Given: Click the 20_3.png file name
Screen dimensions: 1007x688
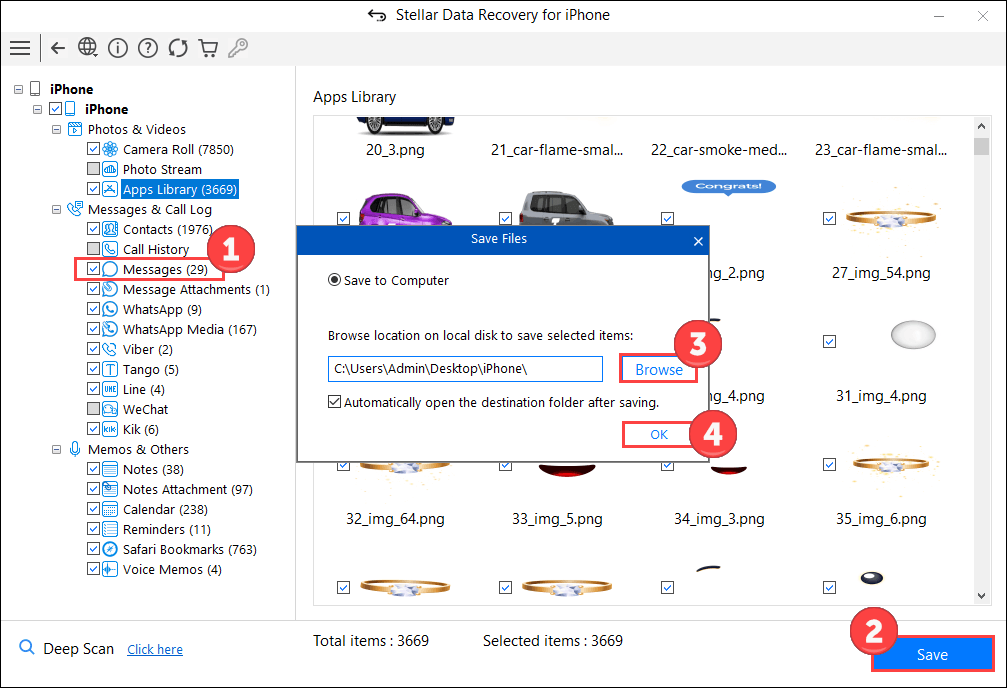Looking at the screenshot, I should tap(395, 150).
